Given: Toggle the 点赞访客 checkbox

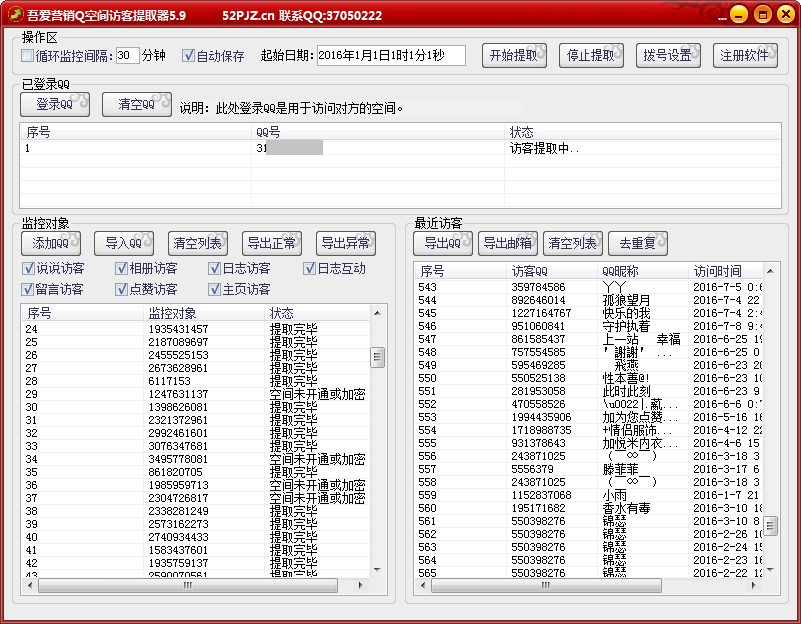Looking at the screenshot, I should (x=121, y=289).
